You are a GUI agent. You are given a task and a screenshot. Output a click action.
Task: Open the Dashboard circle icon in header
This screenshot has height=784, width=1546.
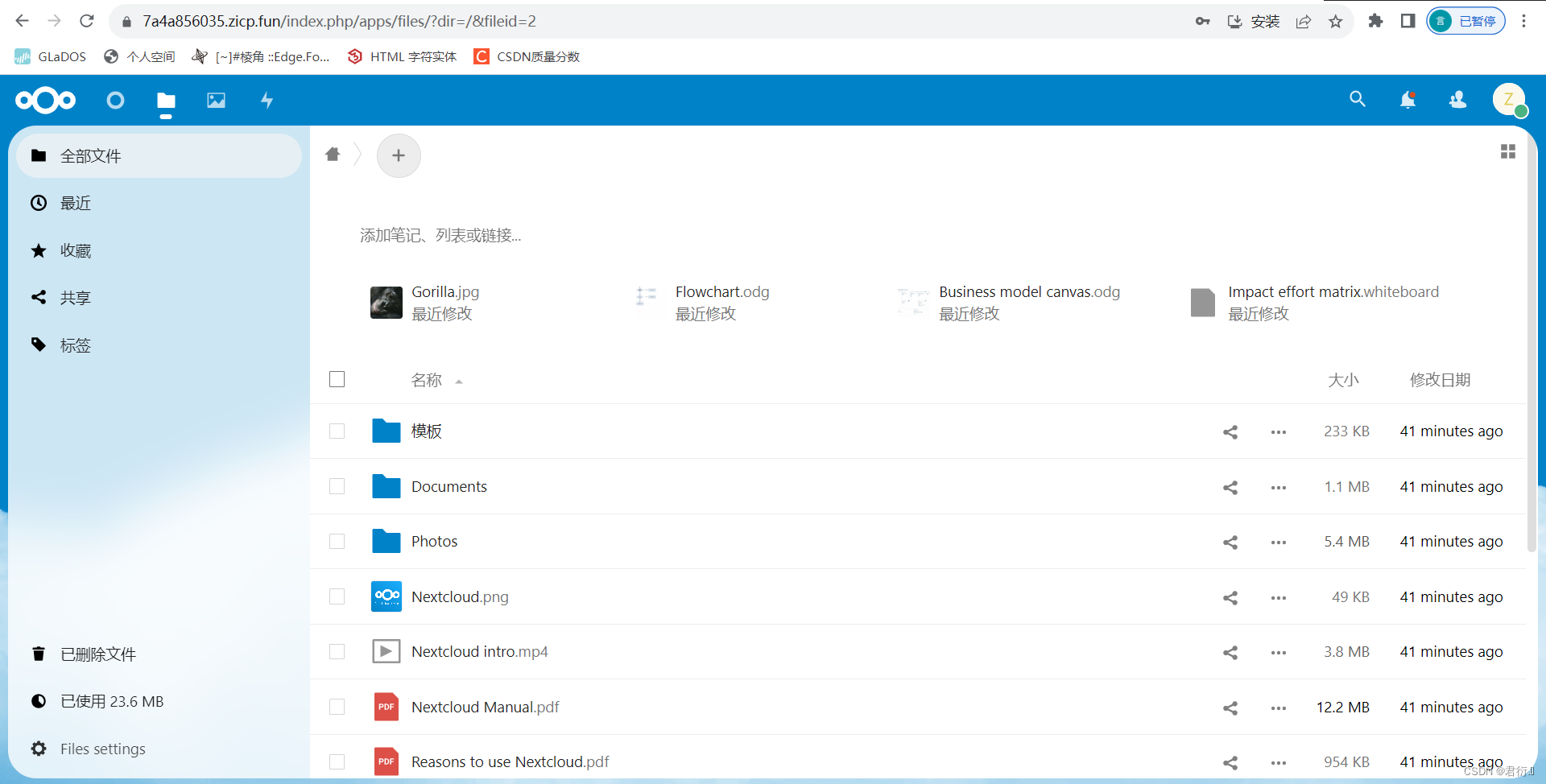click(x=115, y=101)
